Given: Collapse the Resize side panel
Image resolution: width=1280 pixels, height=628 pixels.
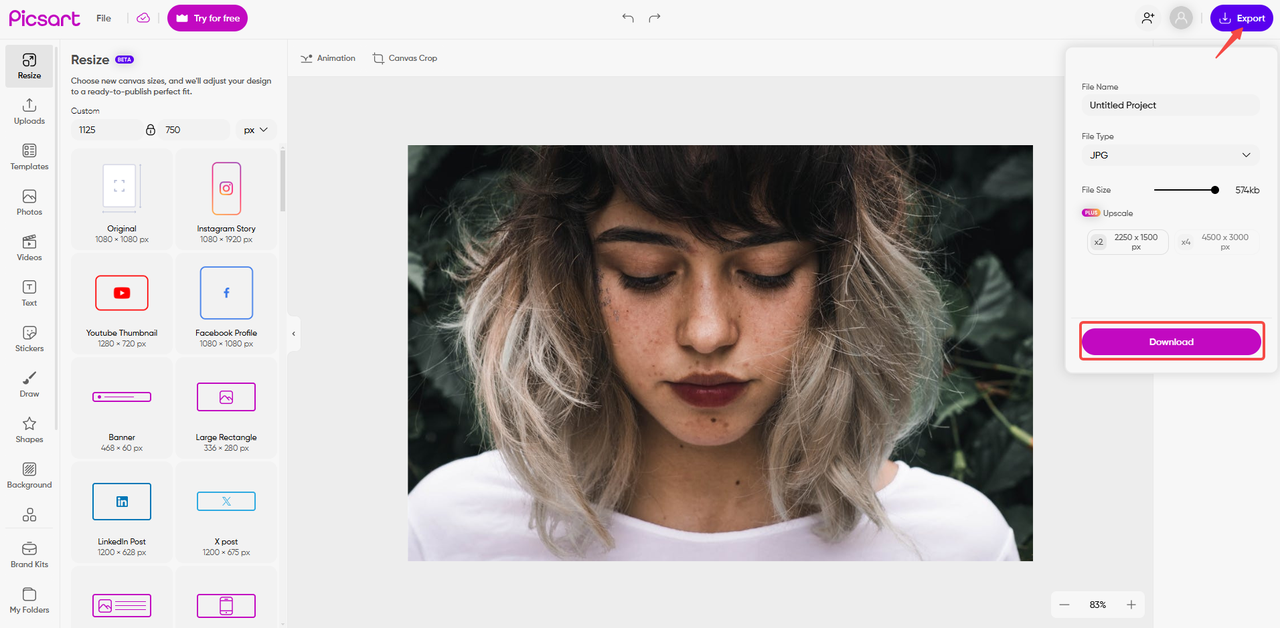Looking at the screenshot, I should tap(293, 334).
